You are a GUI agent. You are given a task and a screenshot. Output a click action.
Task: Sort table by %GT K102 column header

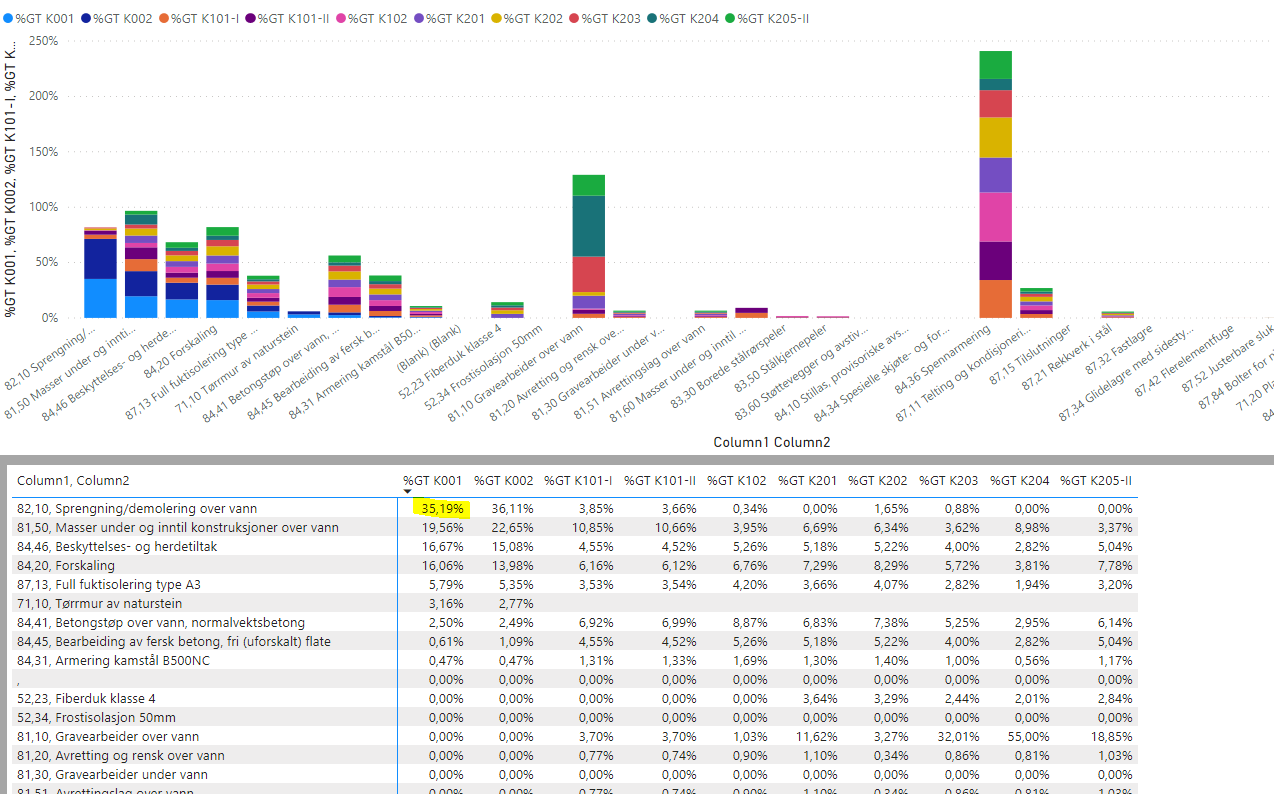point(737,480)
